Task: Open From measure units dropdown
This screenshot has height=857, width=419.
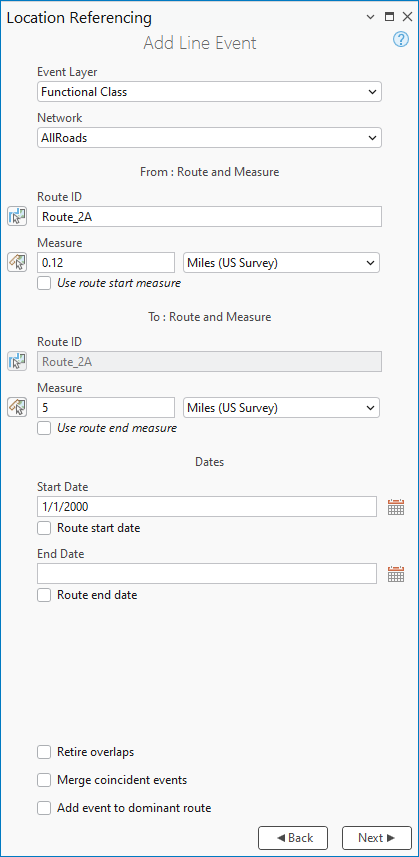Action: pos(281,263)
